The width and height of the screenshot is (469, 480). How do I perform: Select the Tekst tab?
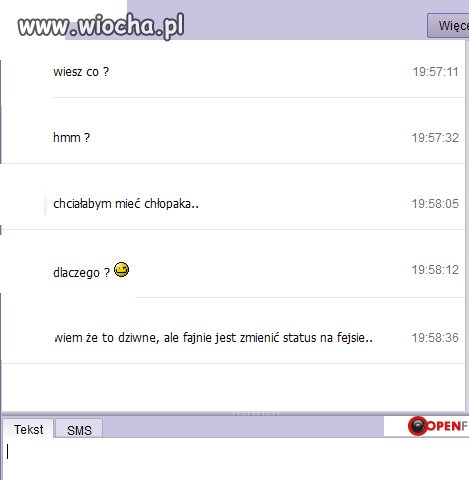point(28,429)
